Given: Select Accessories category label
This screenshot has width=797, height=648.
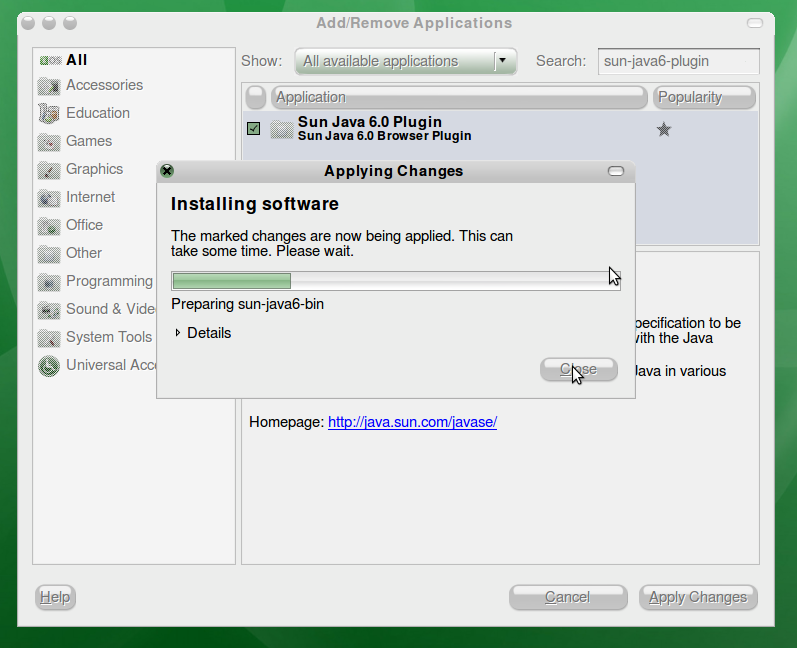Looking at the screenshot, I should (x=105, y=85).
